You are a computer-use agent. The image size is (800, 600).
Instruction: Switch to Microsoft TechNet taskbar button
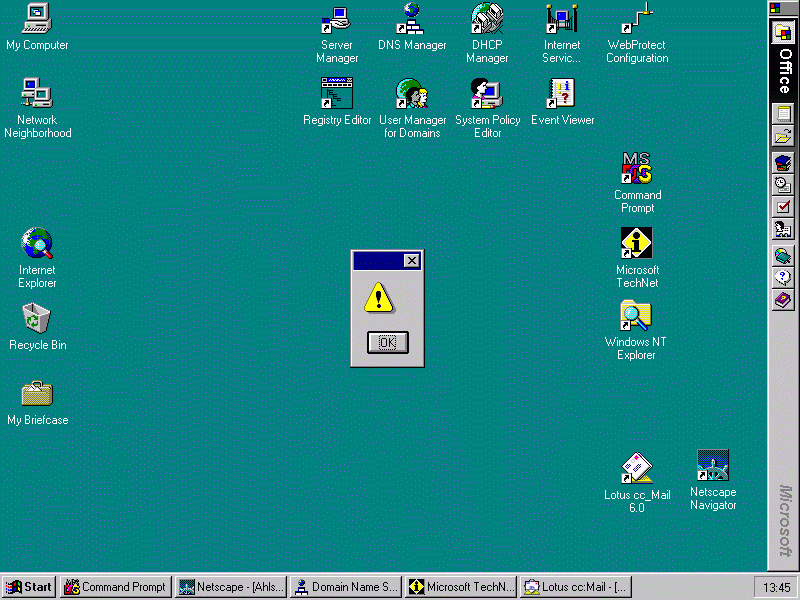pos(461,587)
